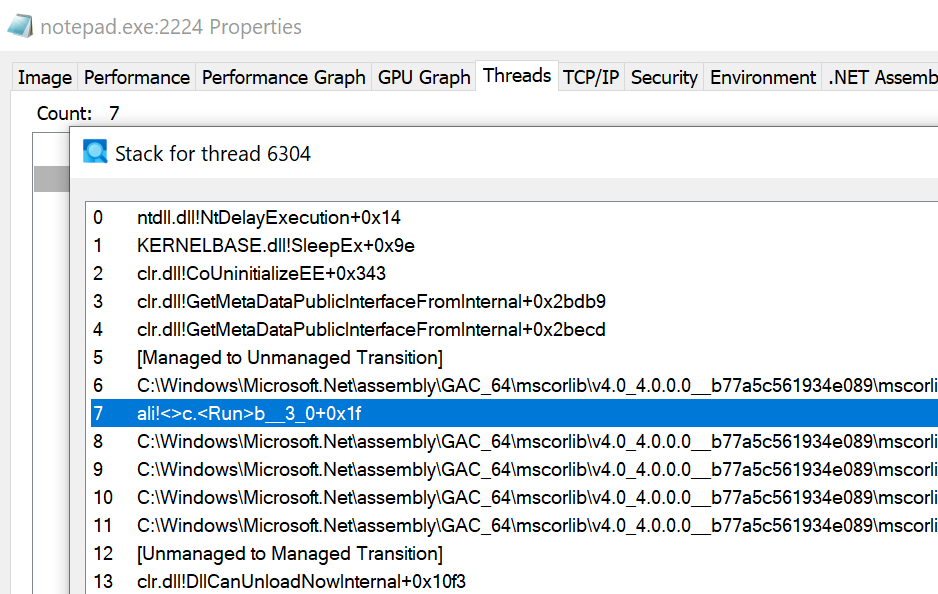This screenshot has height=594, width=938.
Task: Open the TCP/IP tab
Action: click(590, 77)
